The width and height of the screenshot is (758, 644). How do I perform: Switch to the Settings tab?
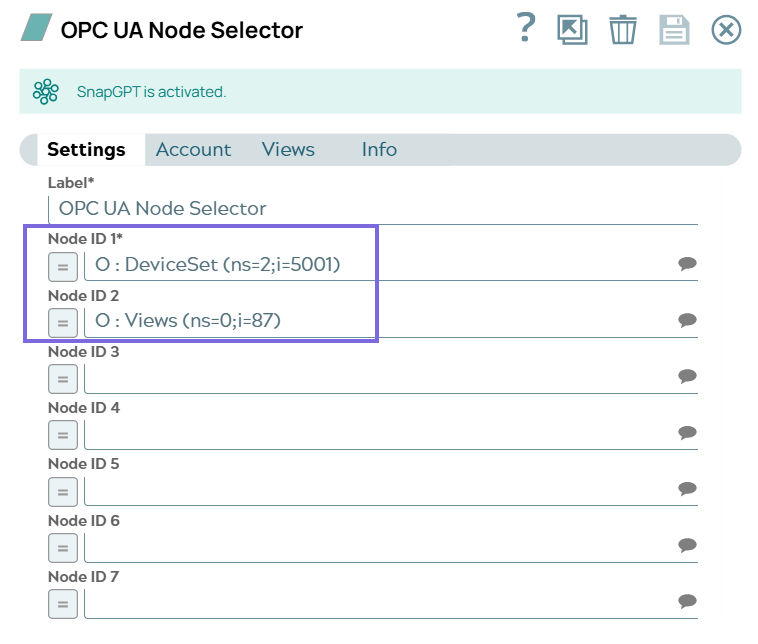point(87,149)
